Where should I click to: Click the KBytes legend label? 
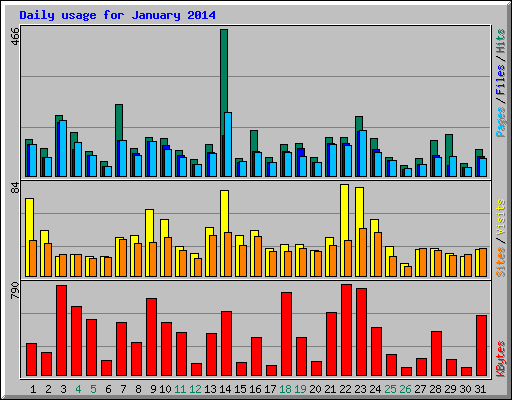pyautogui.click(x=500, y=359)
